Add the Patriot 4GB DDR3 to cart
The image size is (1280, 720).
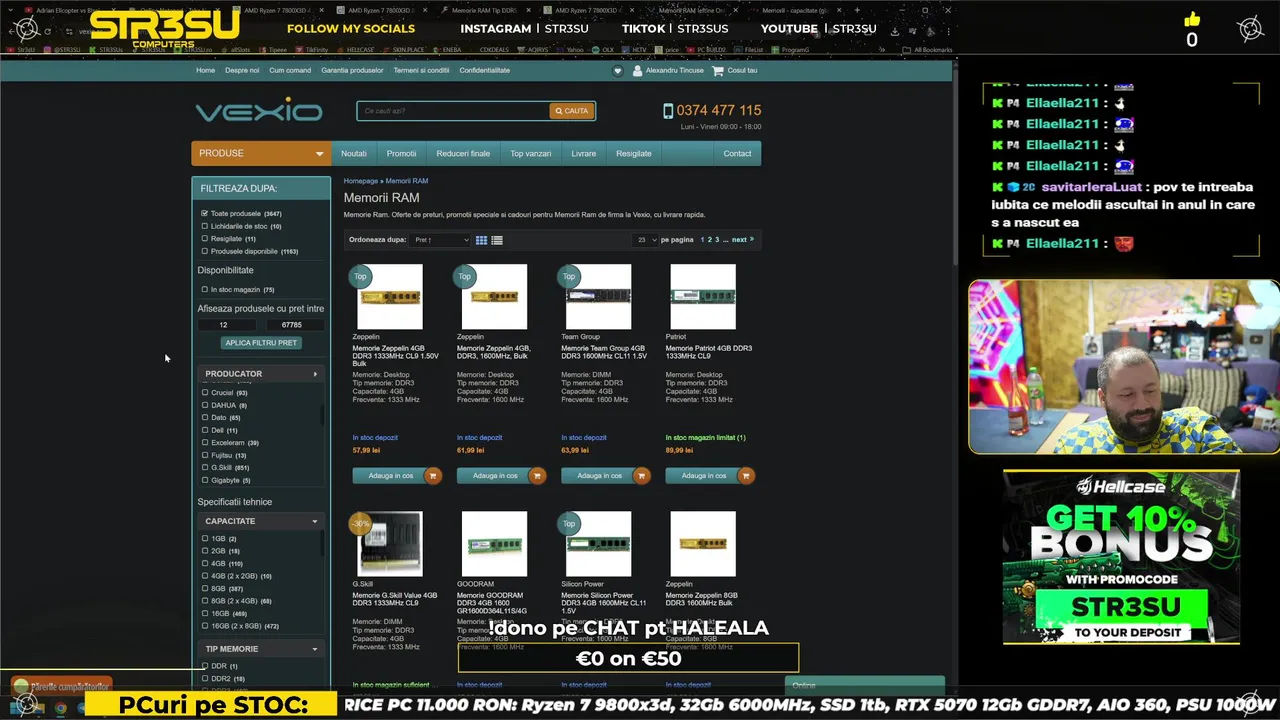709,476
